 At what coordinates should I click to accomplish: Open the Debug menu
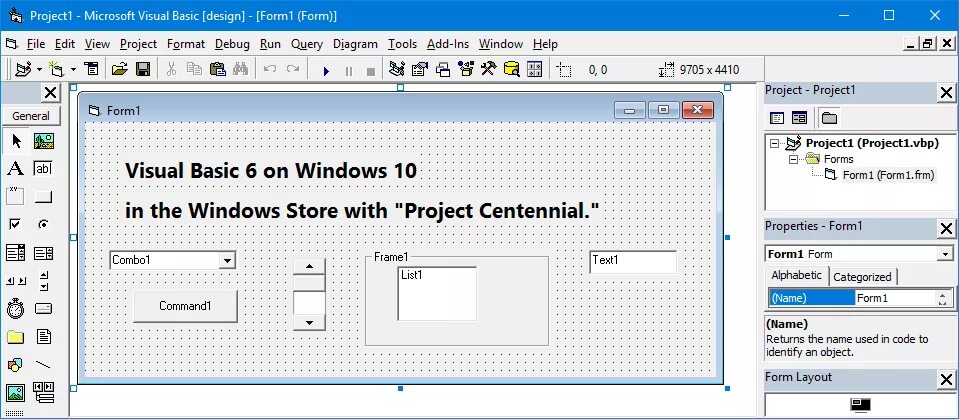click(232, 44)
